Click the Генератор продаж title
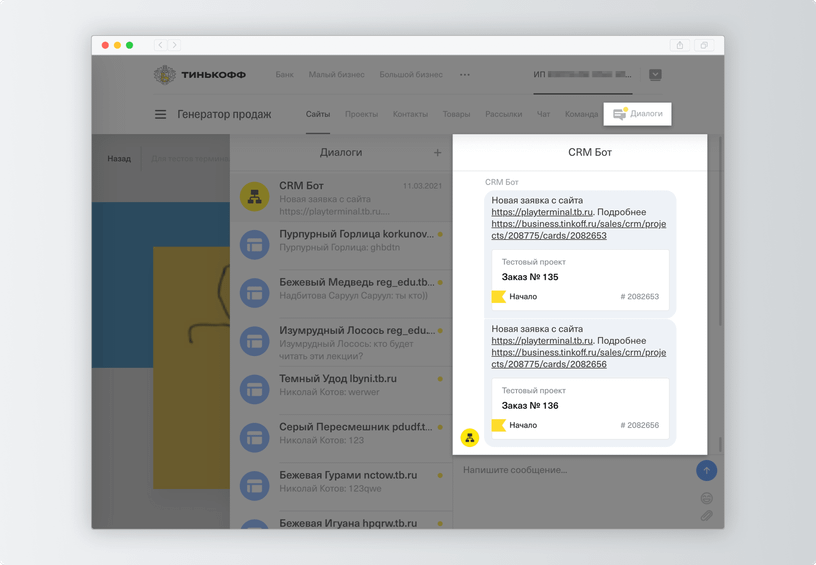The width and height of the screenshot is (816, 565). click(x=224, y=114)
